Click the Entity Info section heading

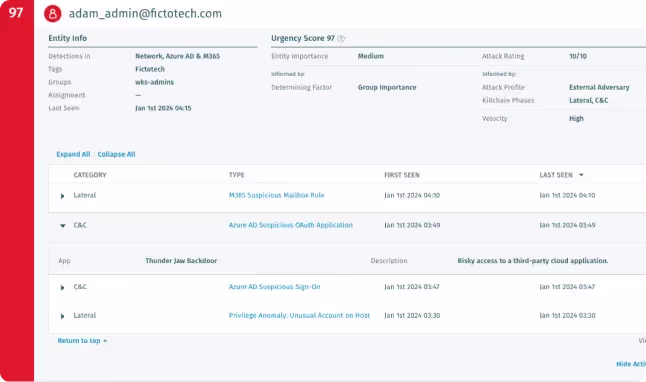point(68,38)
